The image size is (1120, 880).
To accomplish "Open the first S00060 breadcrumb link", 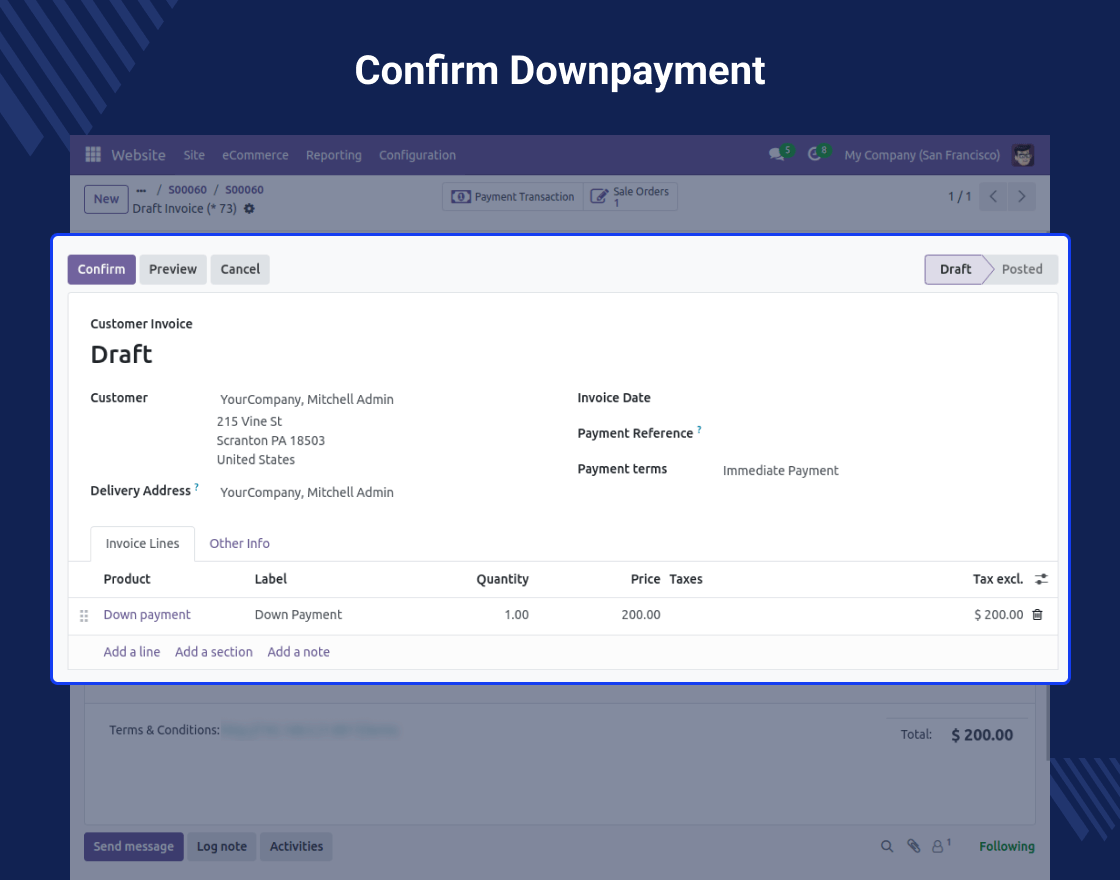I will pyautogui.click(x=187, y=190).
